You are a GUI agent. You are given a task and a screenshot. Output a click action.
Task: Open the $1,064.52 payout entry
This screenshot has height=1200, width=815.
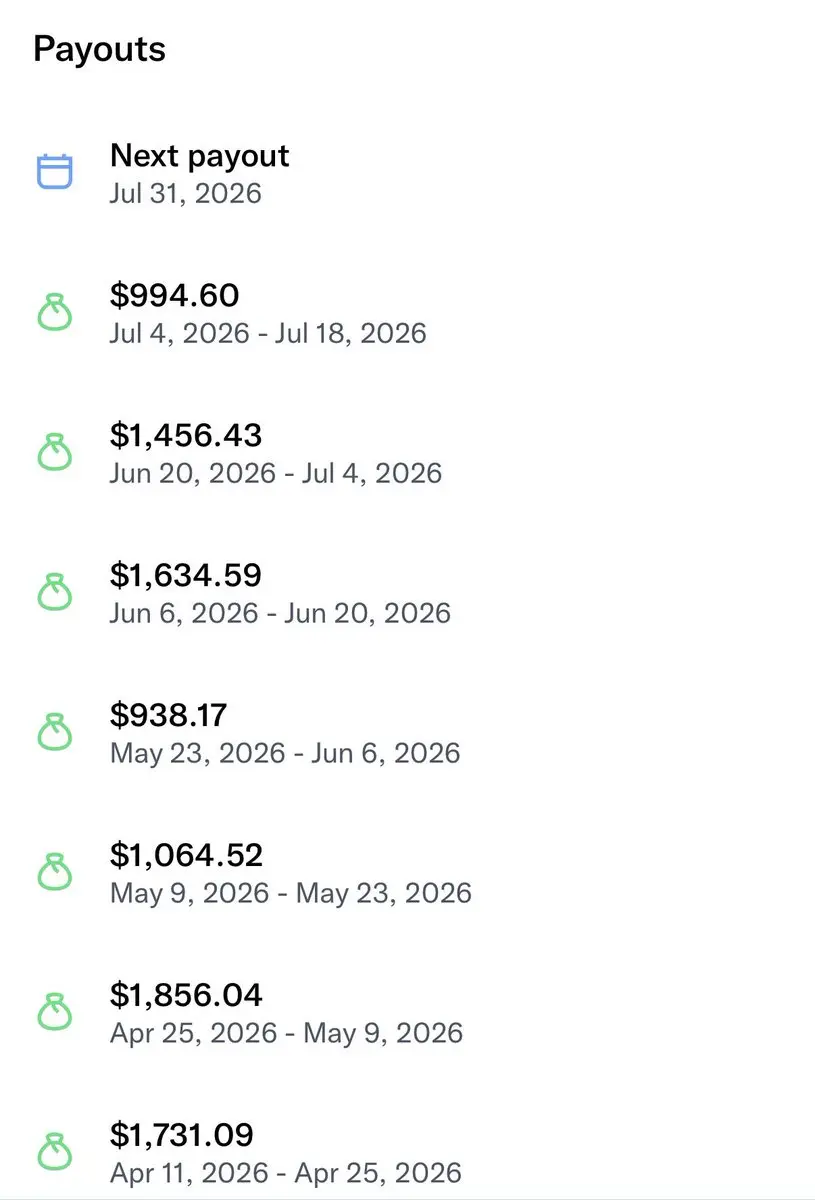coord(407,873)
